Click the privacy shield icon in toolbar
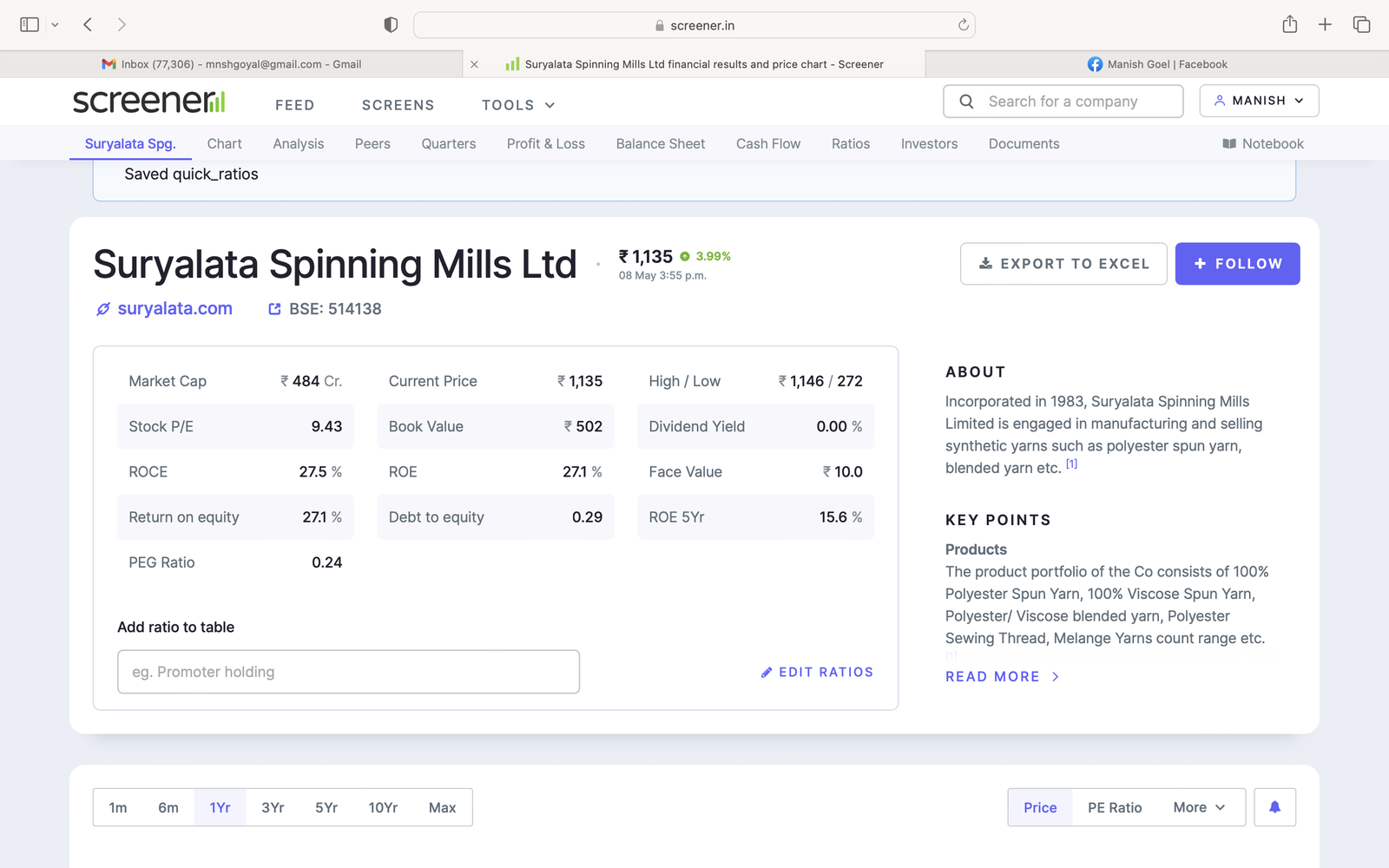This screenshot has width=1389, height=868. [391, 25]
